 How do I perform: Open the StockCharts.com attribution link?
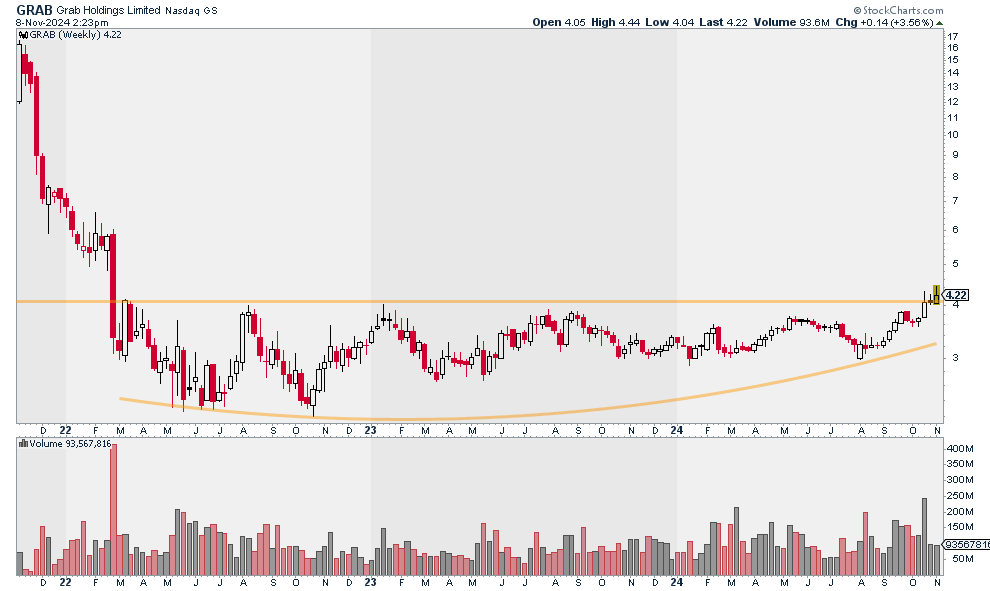click(x=898, y=10)
